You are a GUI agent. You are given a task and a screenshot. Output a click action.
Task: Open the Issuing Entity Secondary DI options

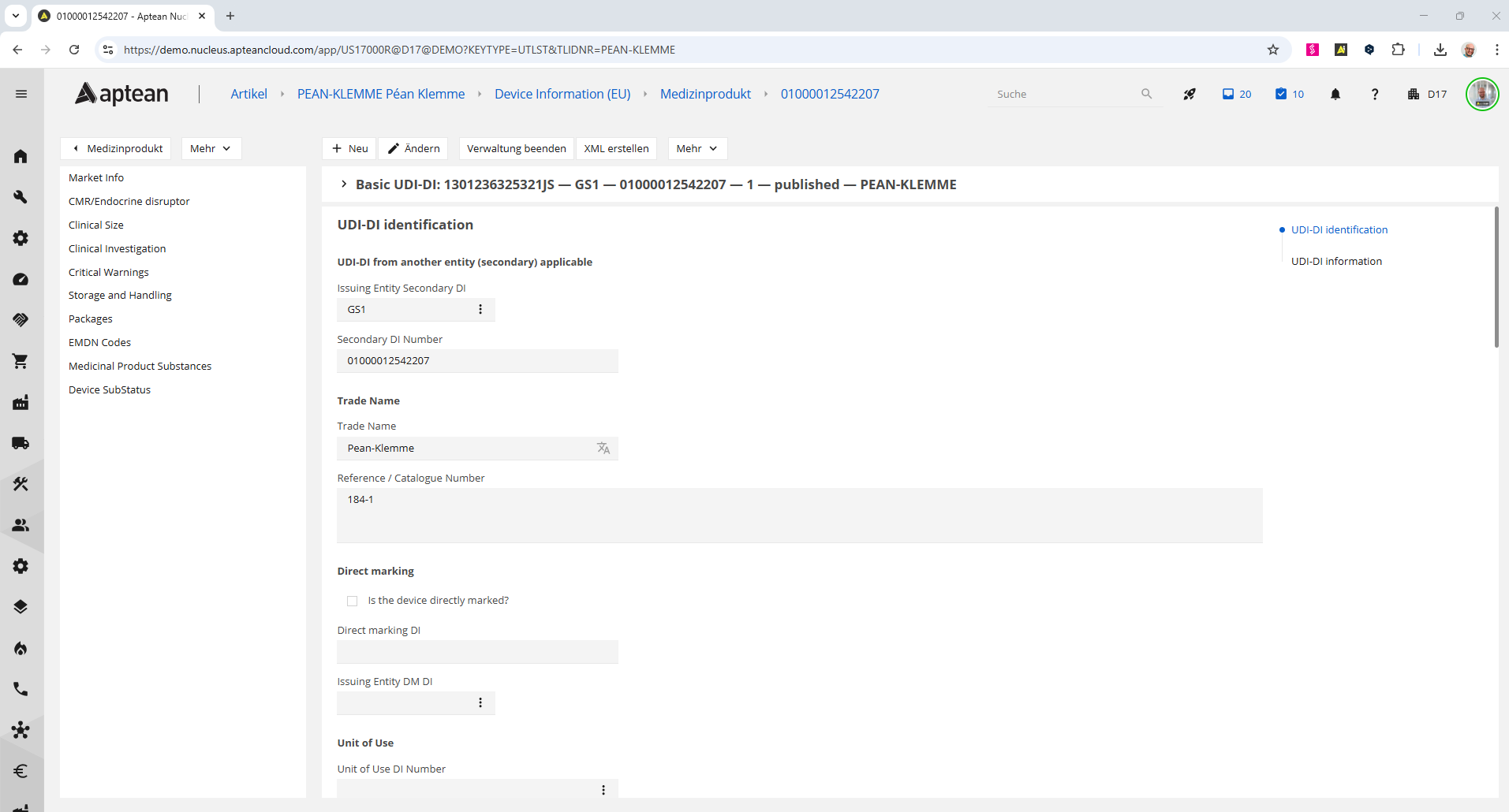480,310
